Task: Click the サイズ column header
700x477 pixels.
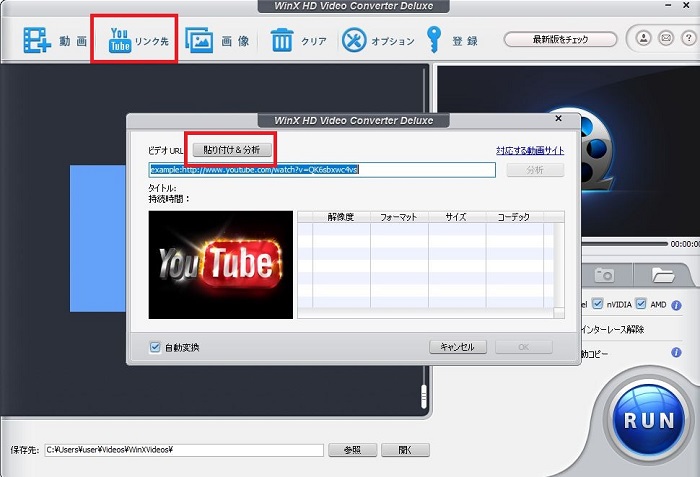Action: (457, 217)
